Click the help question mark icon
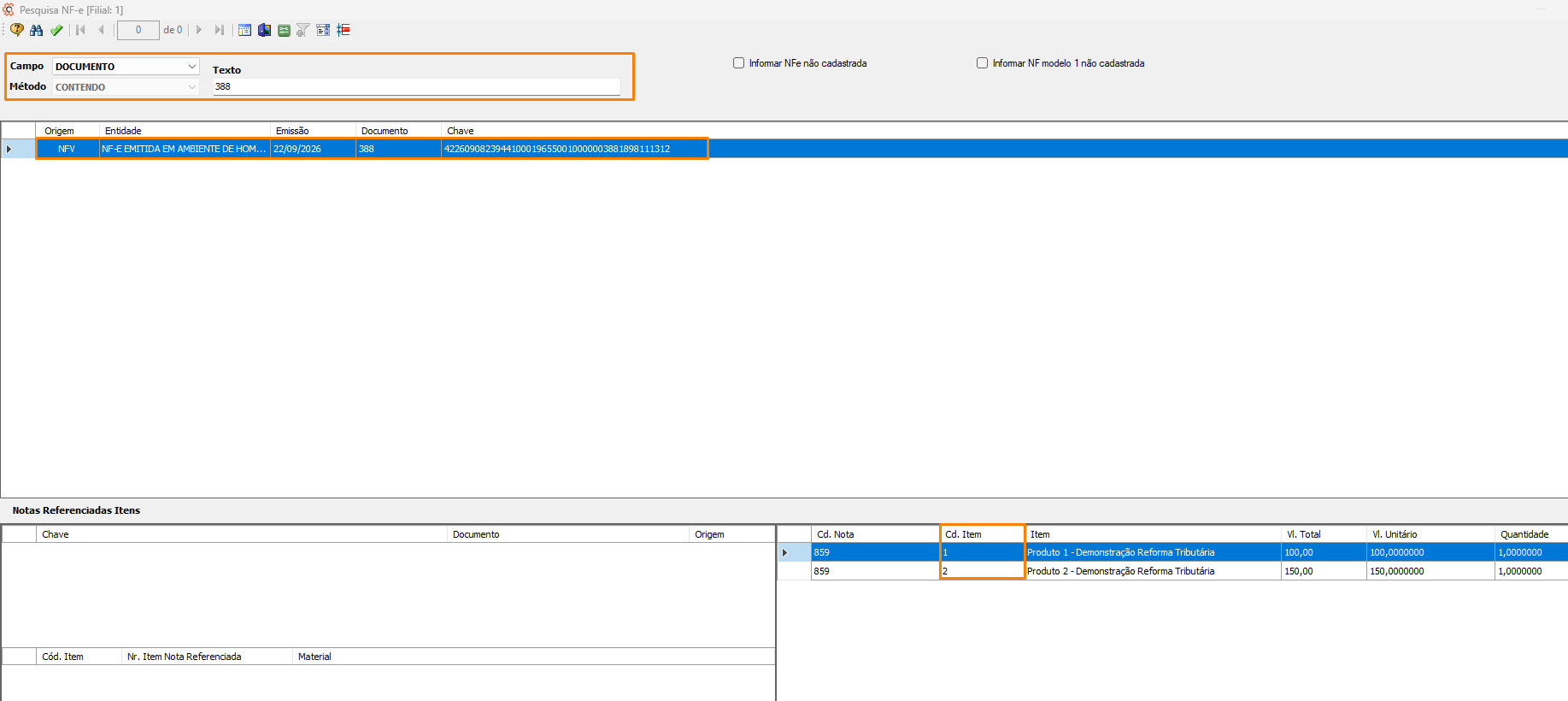 pos(17,30)
